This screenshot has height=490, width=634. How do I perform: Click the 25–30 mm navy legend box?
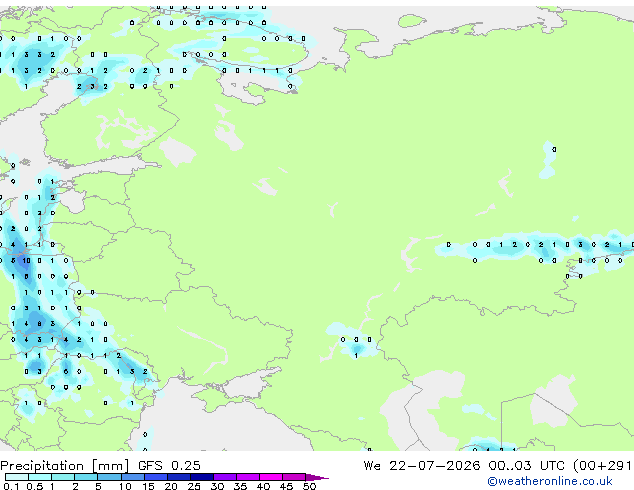tap(202, 477)
